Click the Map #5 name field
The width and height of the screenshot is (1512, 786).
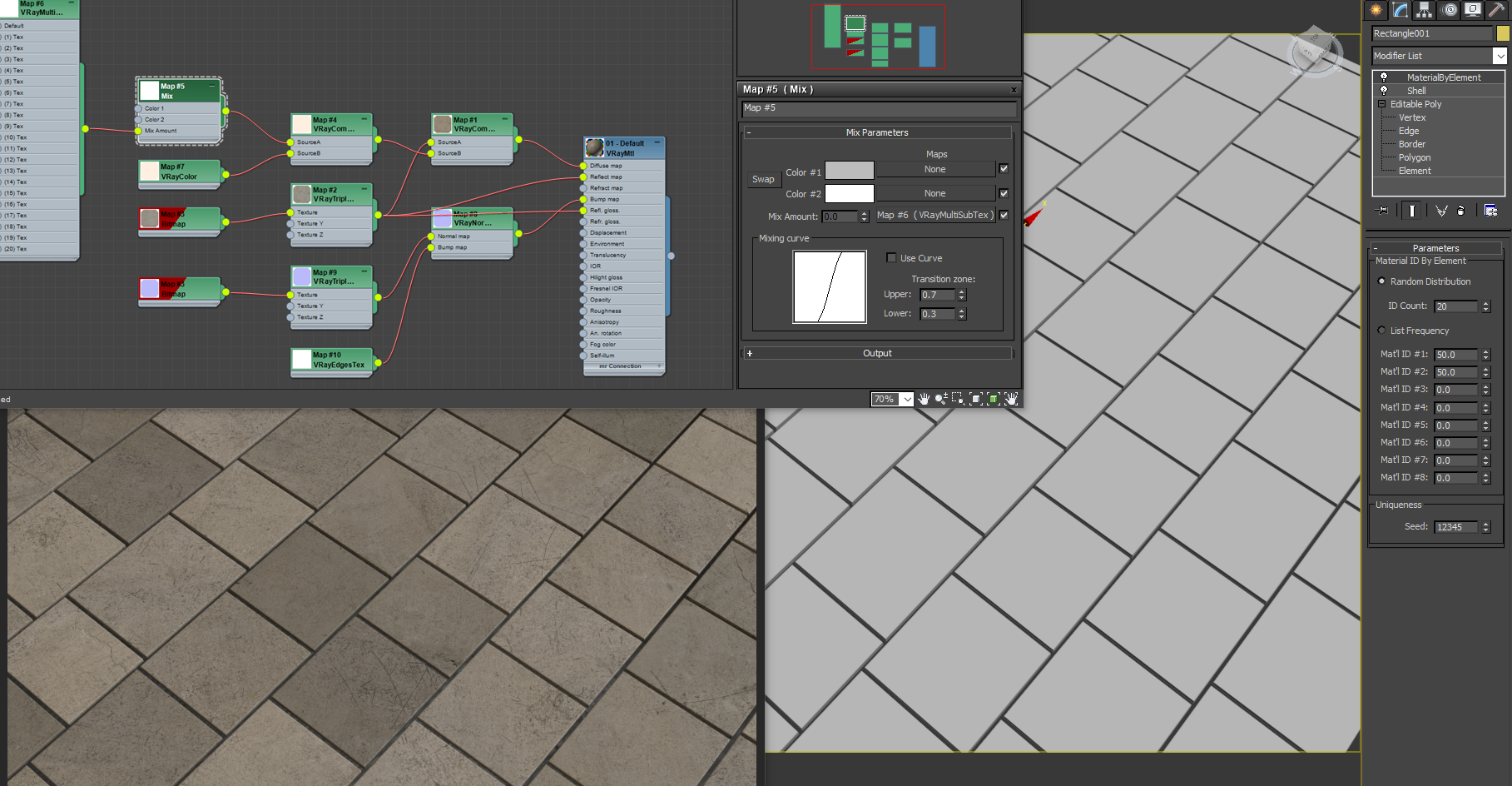(x=879, y=109)
